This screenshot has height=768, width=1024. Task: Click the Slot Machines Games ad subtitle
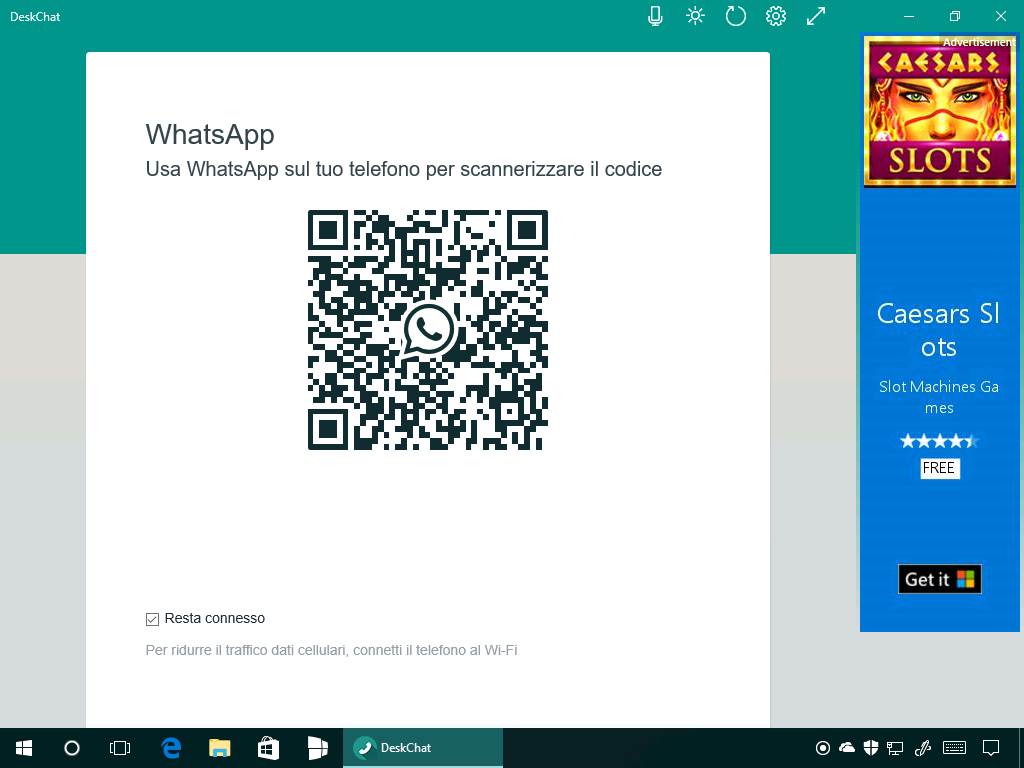(939, 397)
